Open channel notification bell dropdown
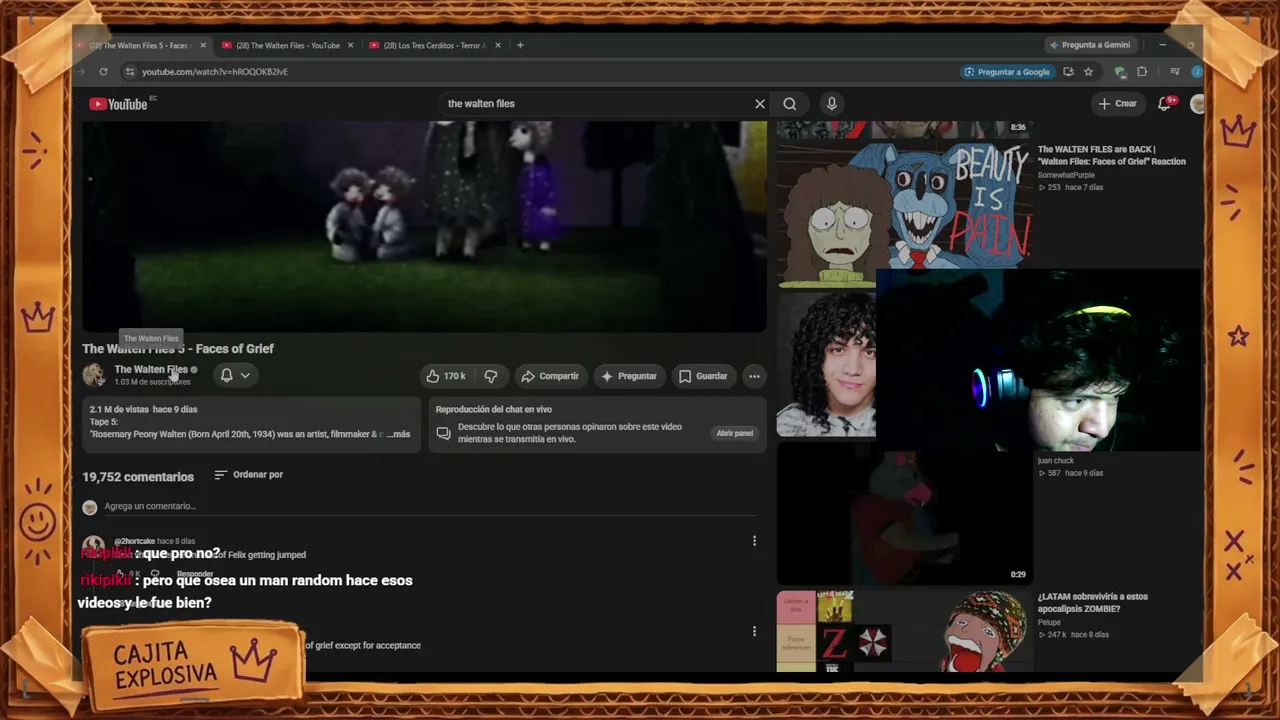 235,375
